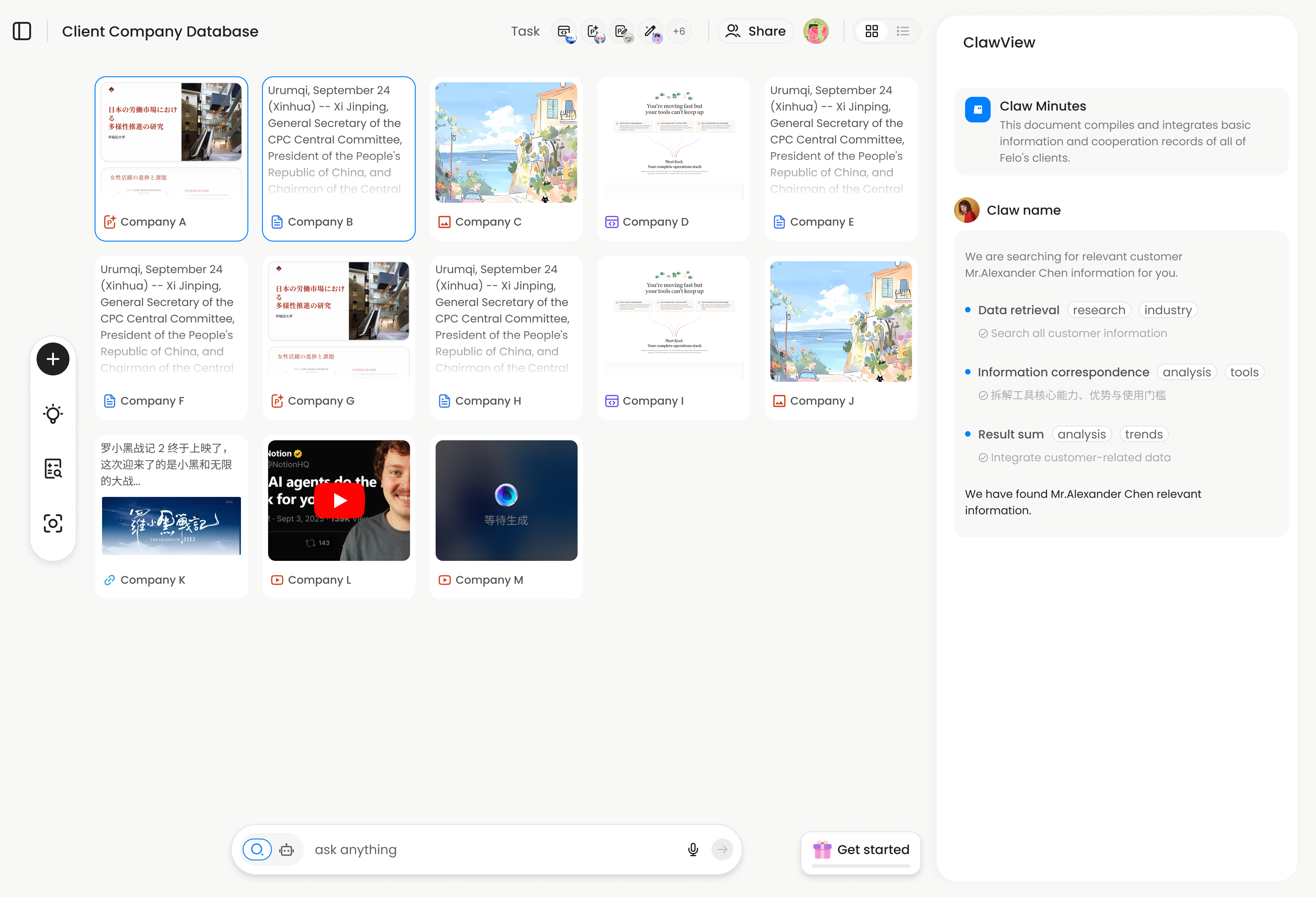This screenshot has width=1316, height=897.
Task: Open the document search tool in left sidebar
Action: (x=53, y=468)
